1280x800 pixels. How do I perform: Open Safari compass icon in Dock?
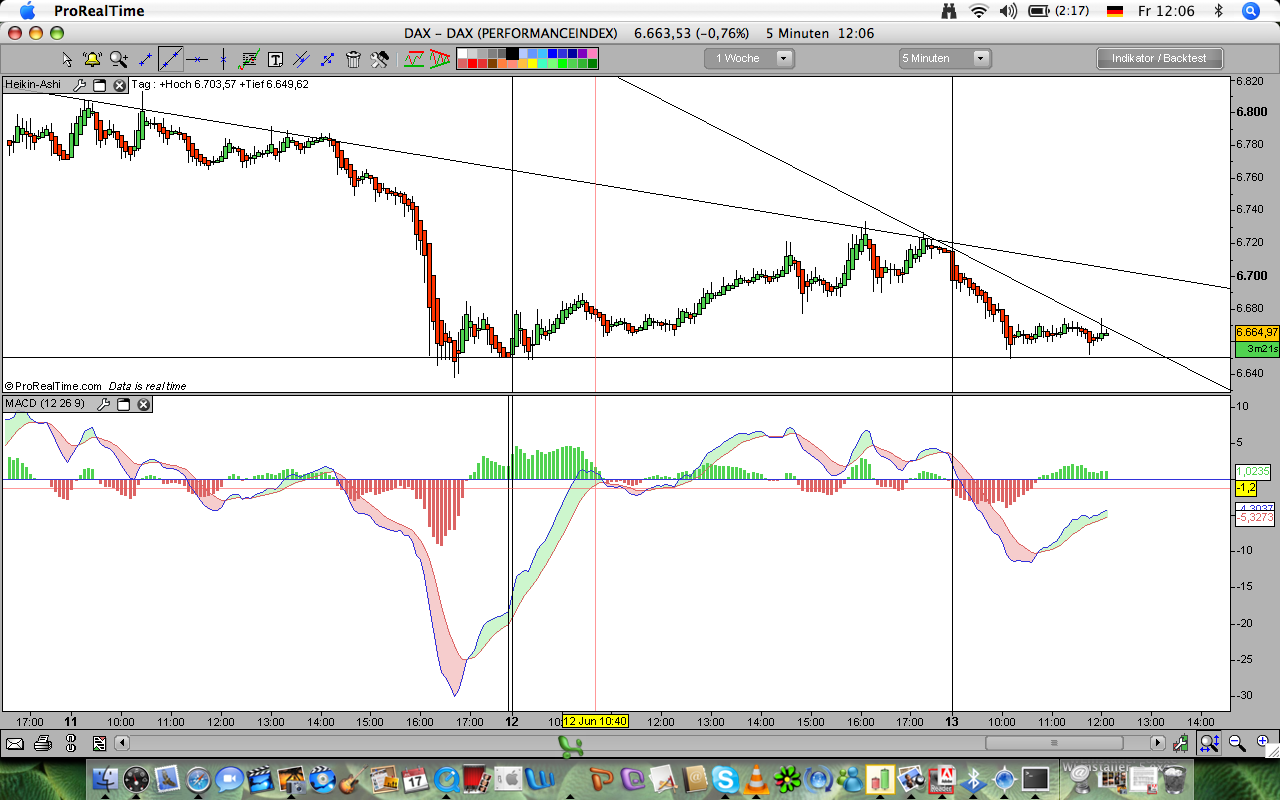pos(198,779)
